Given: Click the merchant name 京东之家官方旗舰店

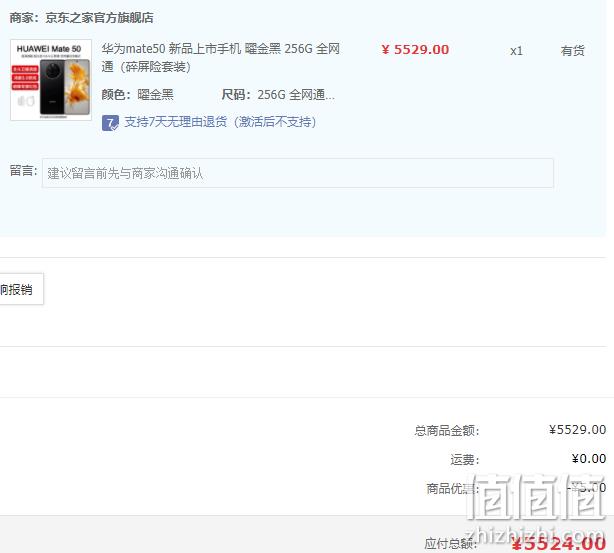Looking at the screenshot, I should (99, 18).
